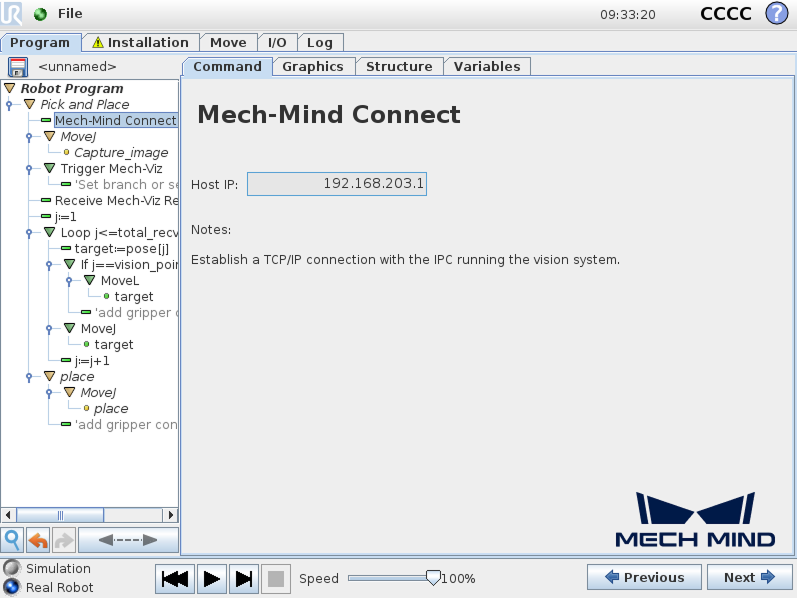Select the Mech-Mind Connect tree node
Image resolution: width=797 pixels, height=598 pixels.
pos(115,121)
